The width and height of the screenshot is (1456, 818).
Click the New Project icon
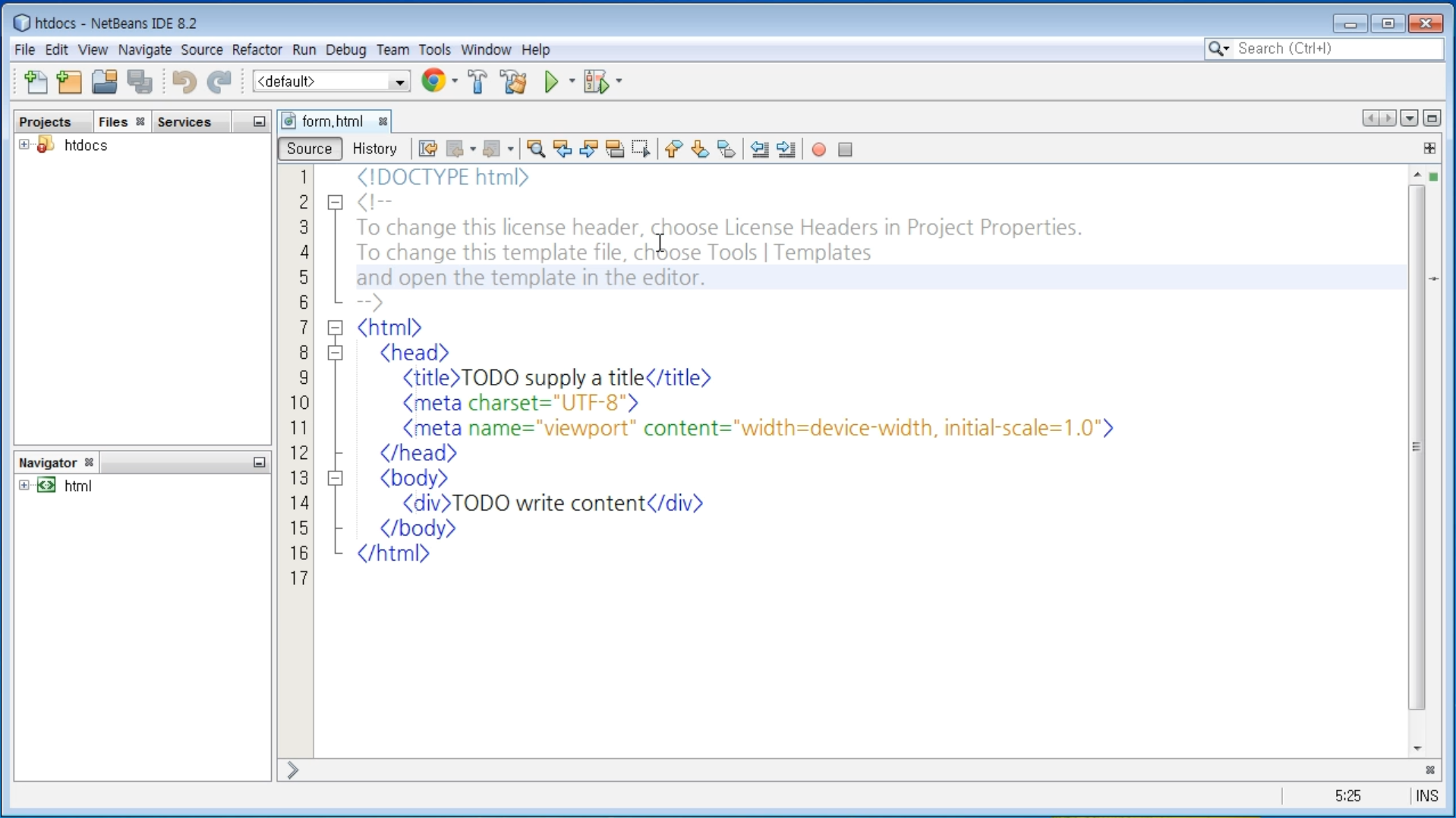69,82
